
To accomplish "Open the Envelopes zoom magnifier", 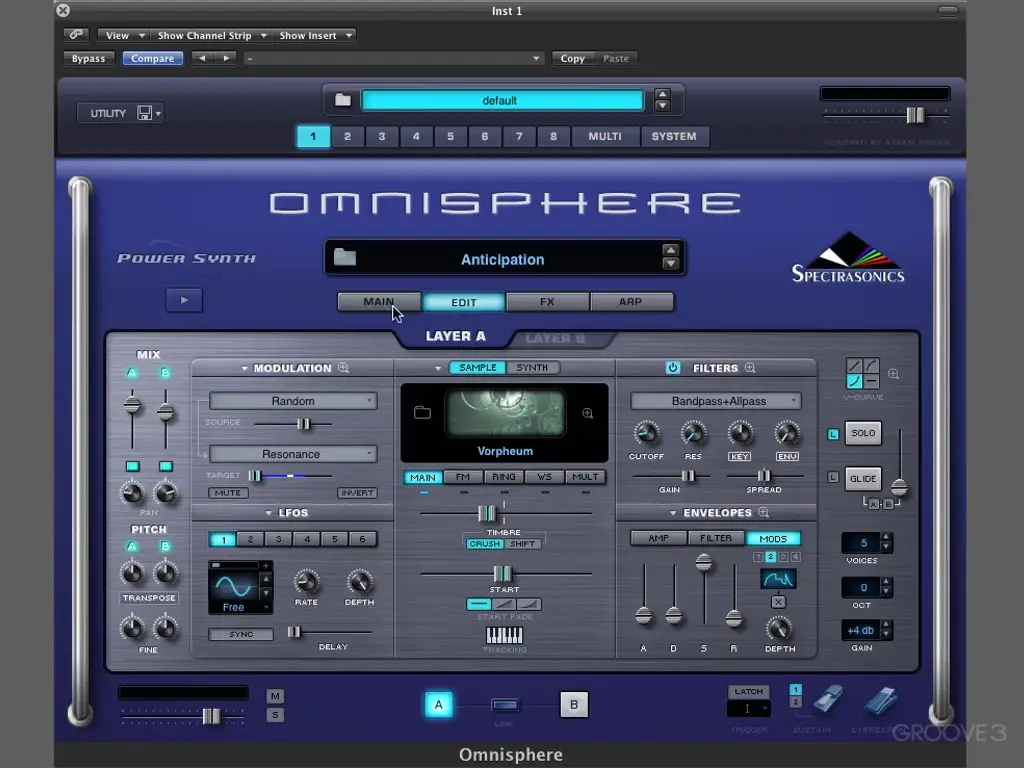I will click(763, 512).
